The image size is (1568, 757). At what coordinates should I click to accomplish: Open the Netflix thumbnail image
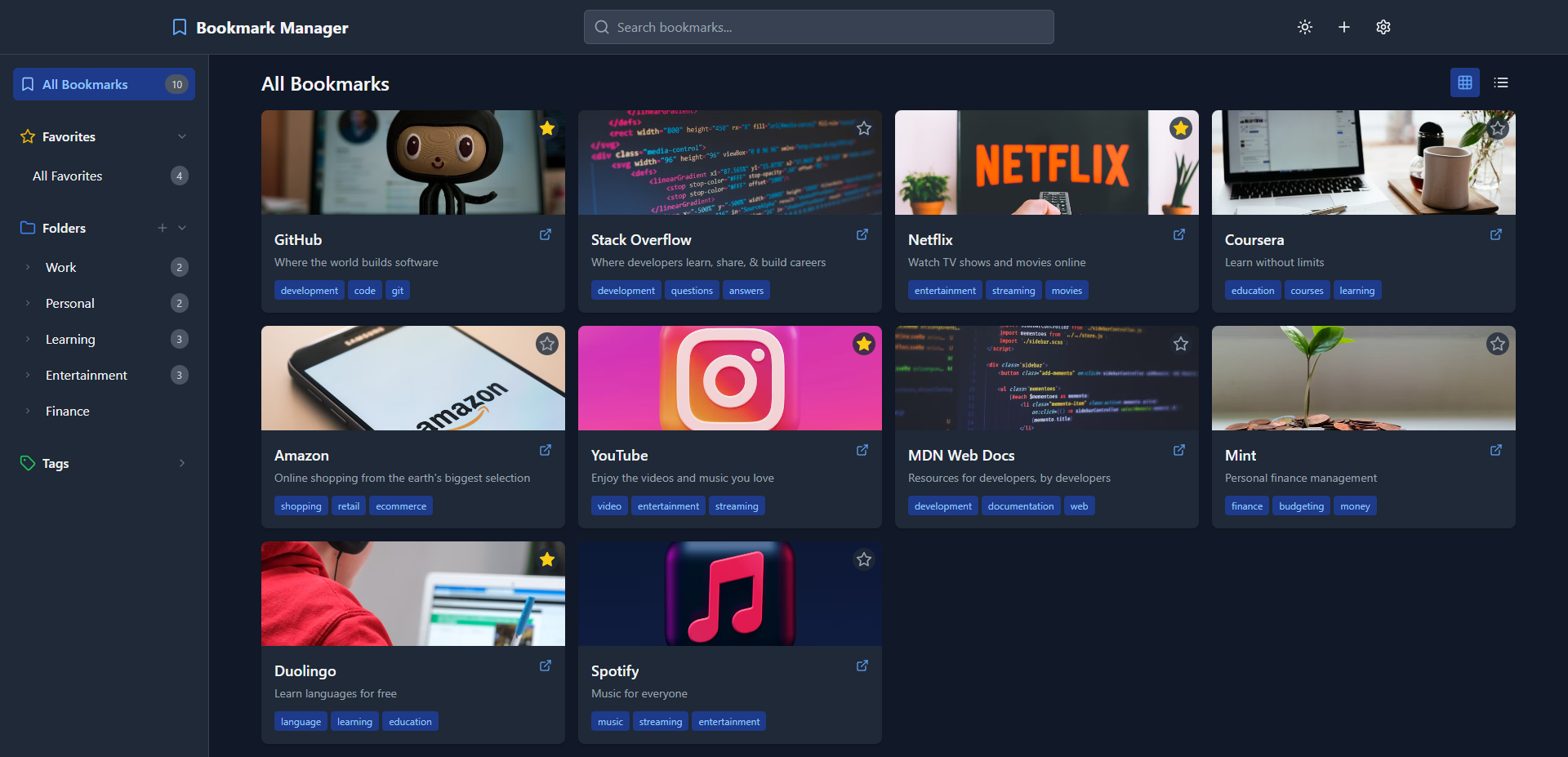pos(1047,163)
